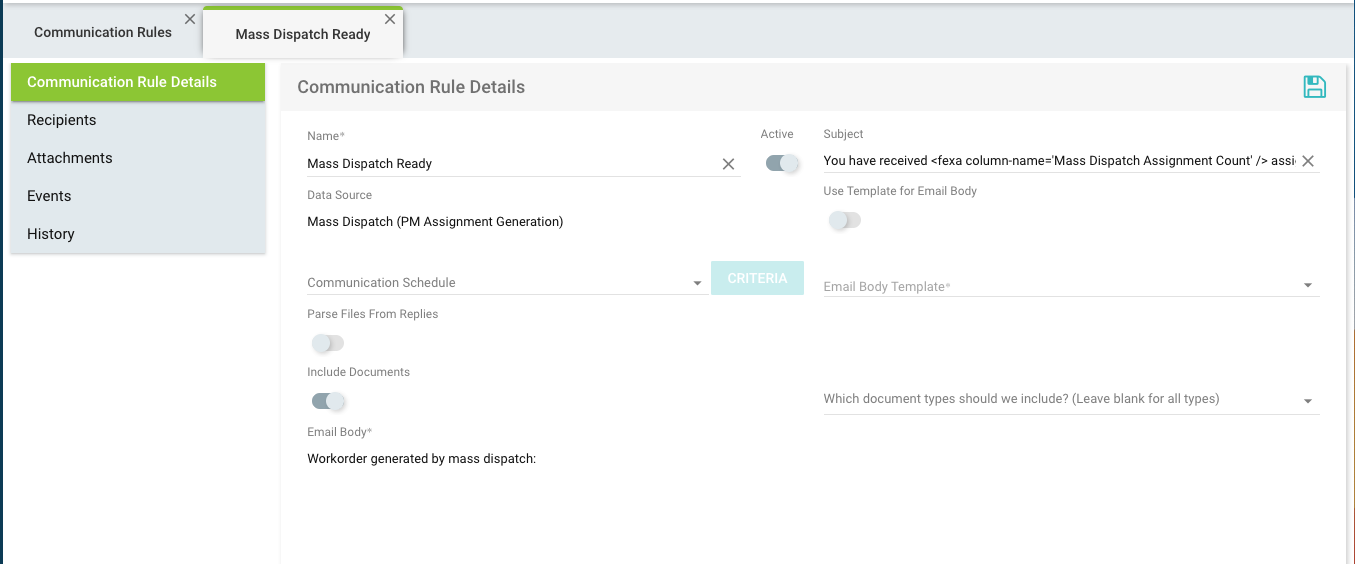Image resolution: width=1355 pixels, height=564 pixels.
Task: Close the Communication Rules tab
Action: point(190,19)
